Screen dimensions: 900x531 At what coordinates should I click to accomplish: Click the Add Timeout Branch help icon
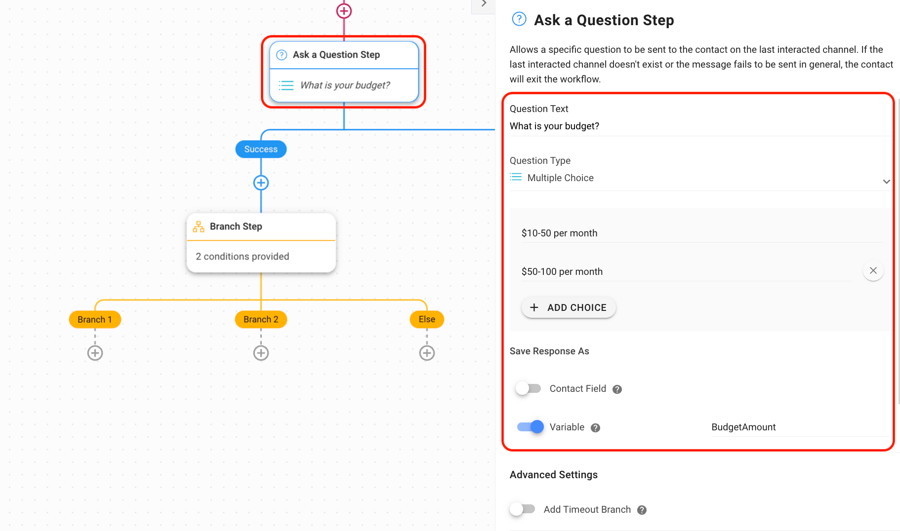pyautogui.click(x=642, y=510)
